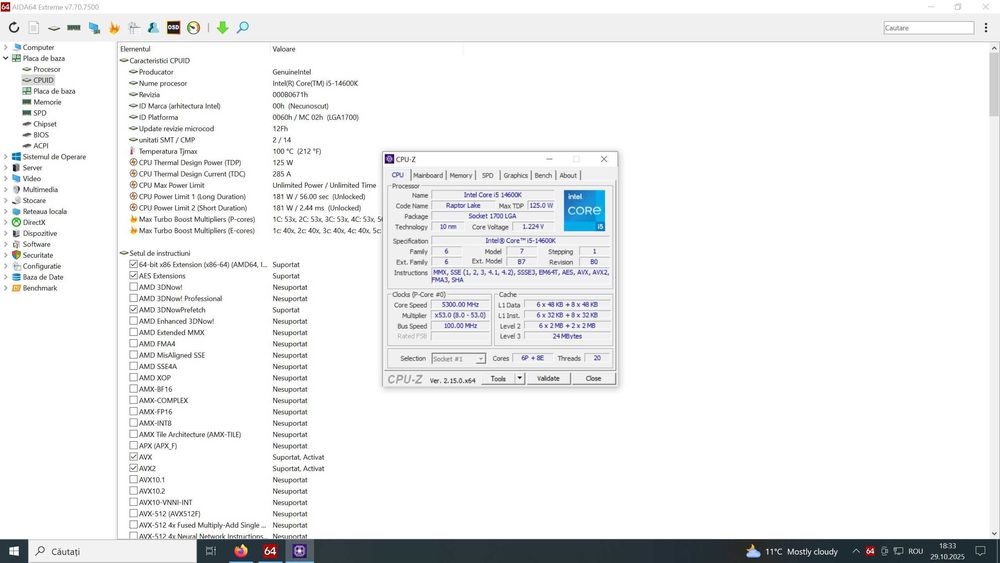Select the Chipset tree item
1000x563 pixels.
point(45,124)
